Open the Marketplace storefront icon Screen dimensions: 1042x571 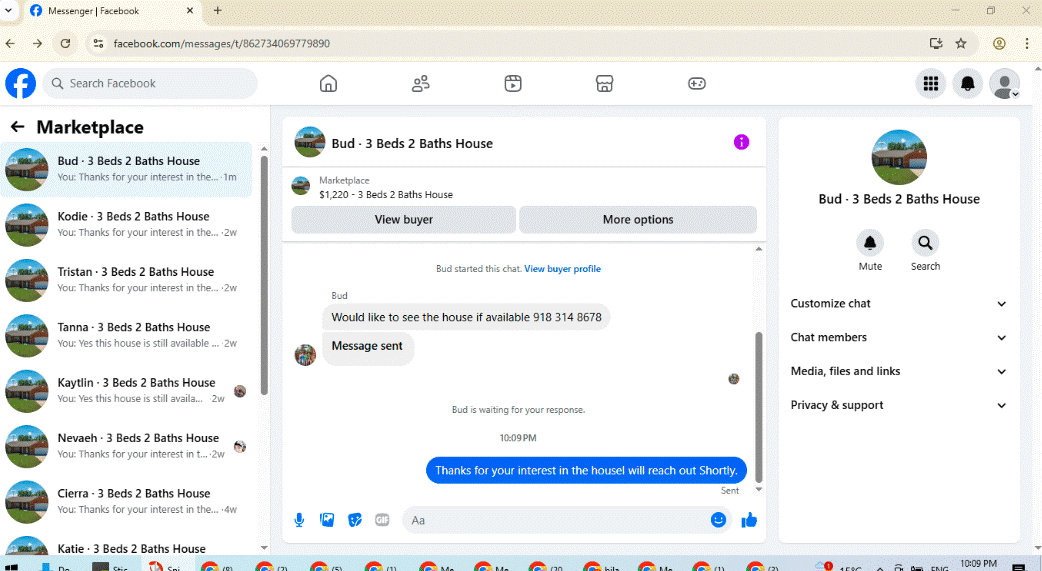tap(604, 84)
